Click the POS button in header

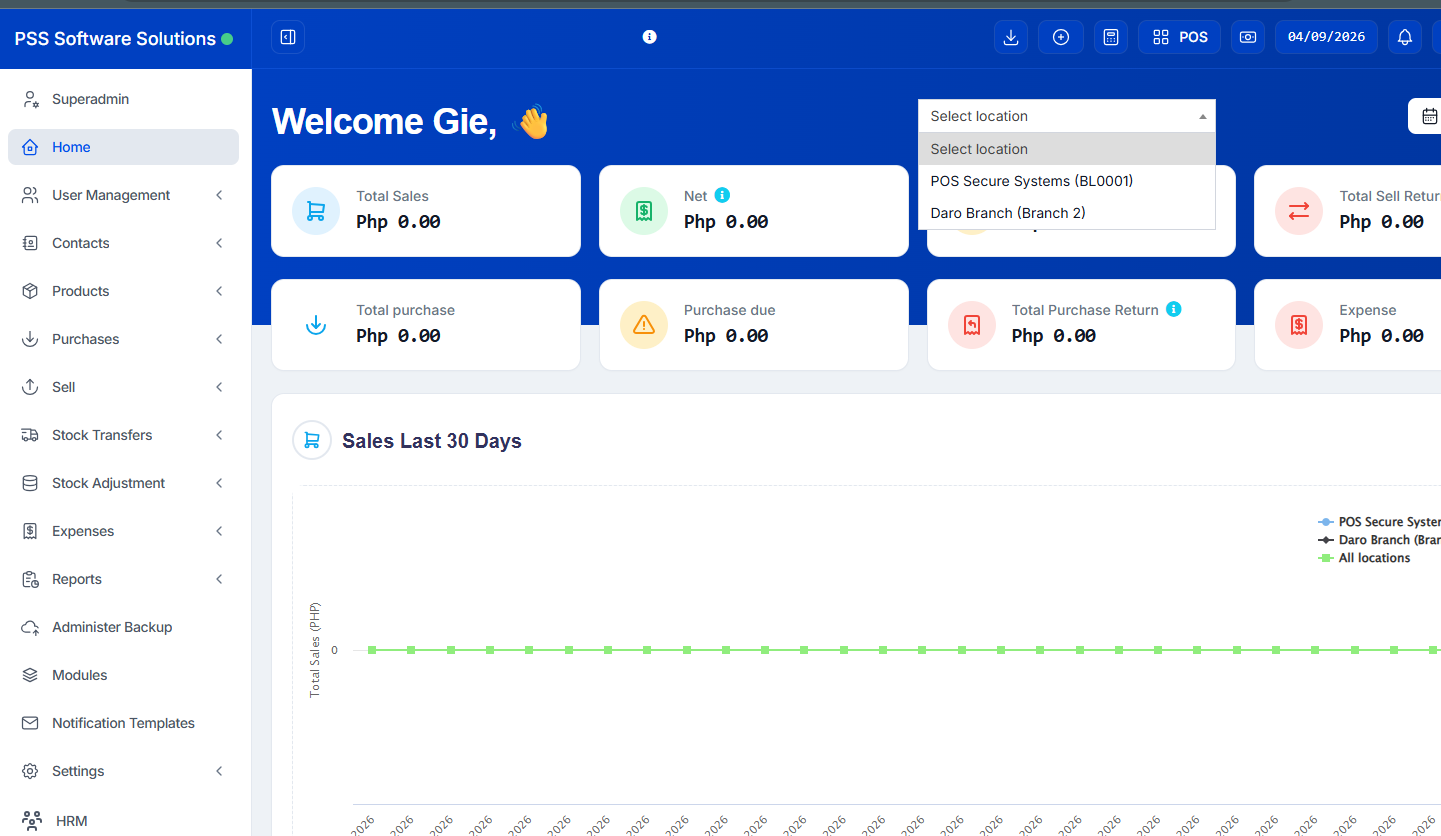1179,37
